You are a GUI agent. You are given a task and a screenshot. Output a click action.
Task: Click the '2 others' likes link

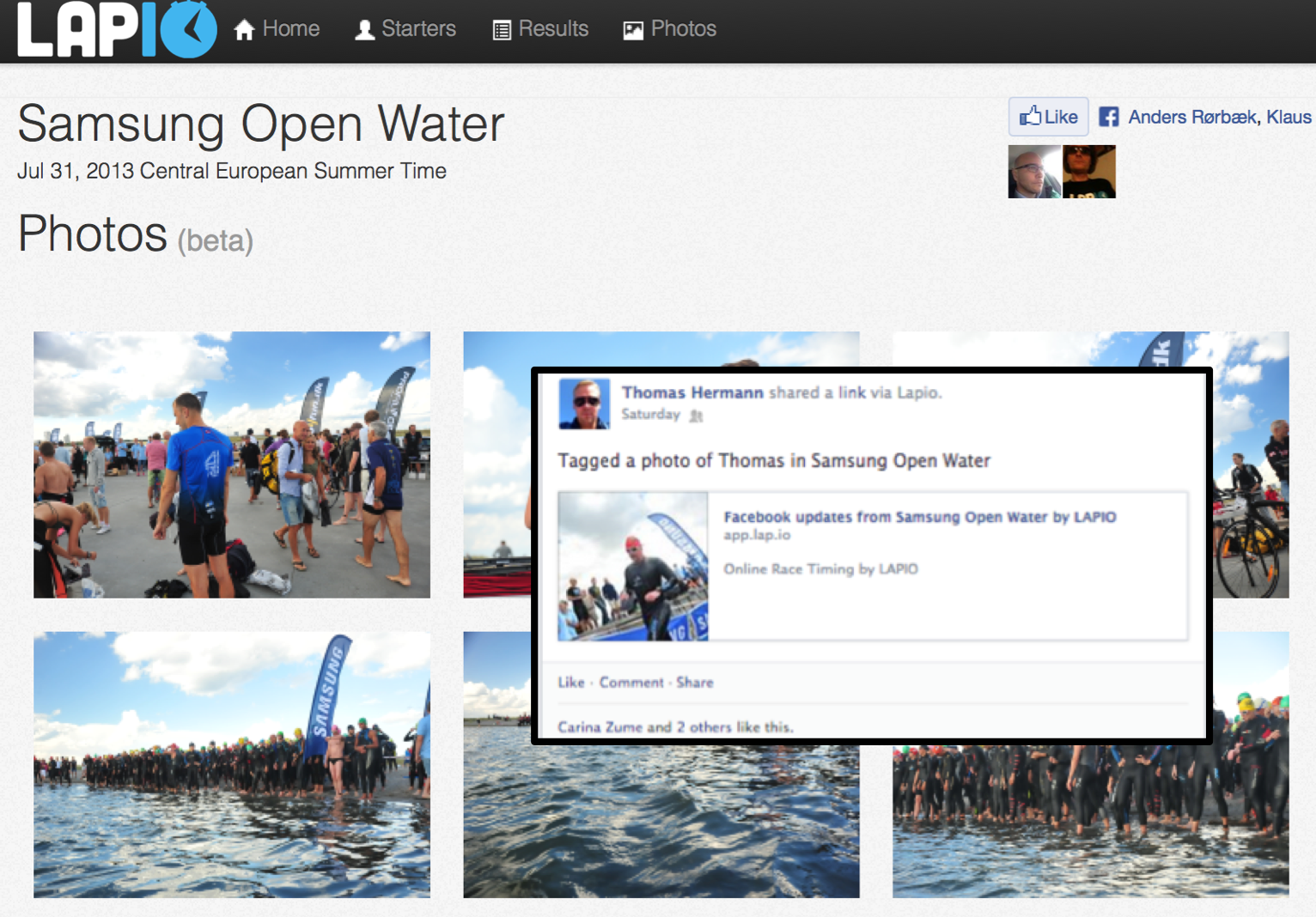pyautogui.click(x=704, y=726)
